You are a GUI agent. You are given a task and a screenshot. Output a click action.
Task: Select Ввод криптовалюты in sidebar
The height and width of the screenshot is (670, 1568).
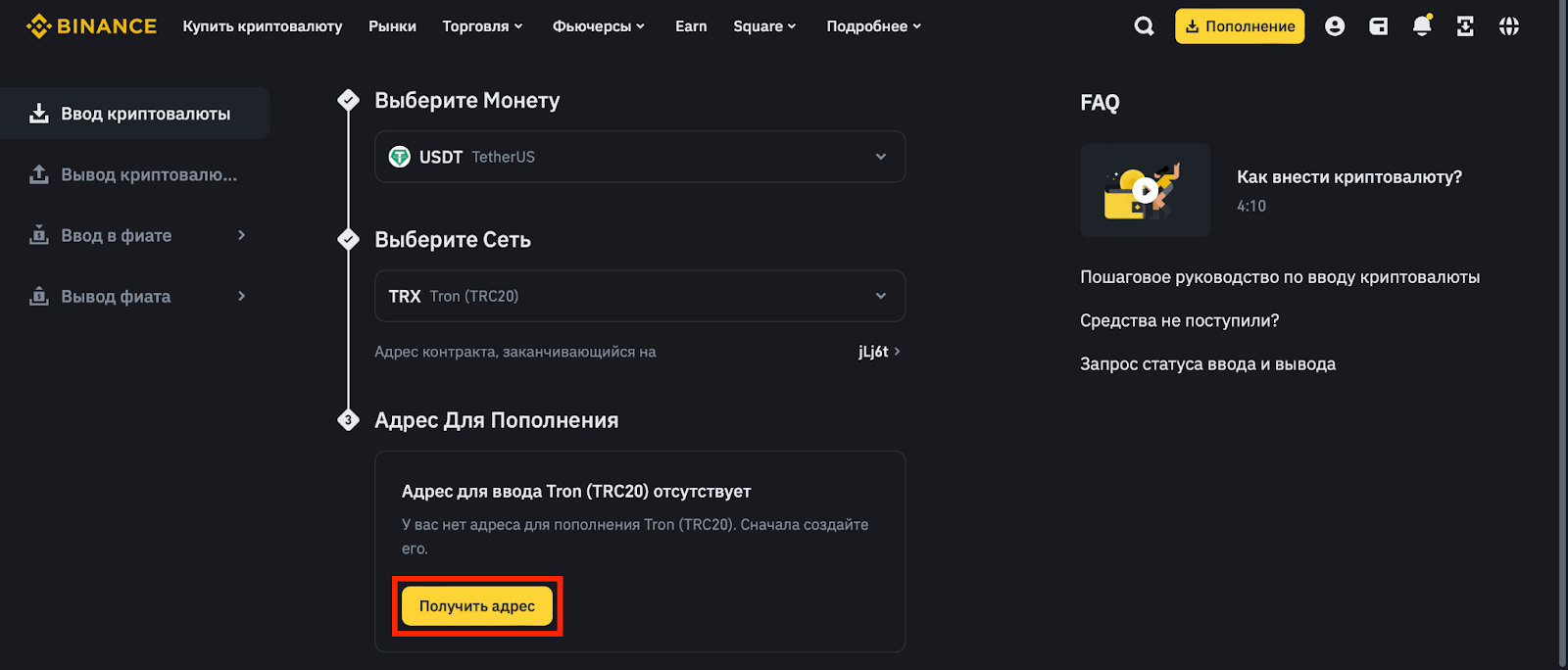135,114
